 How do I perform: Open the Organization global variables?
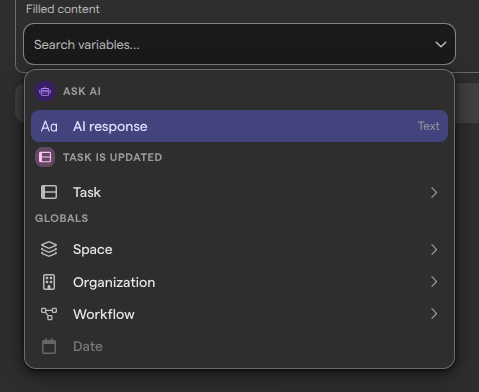[239, 282]
